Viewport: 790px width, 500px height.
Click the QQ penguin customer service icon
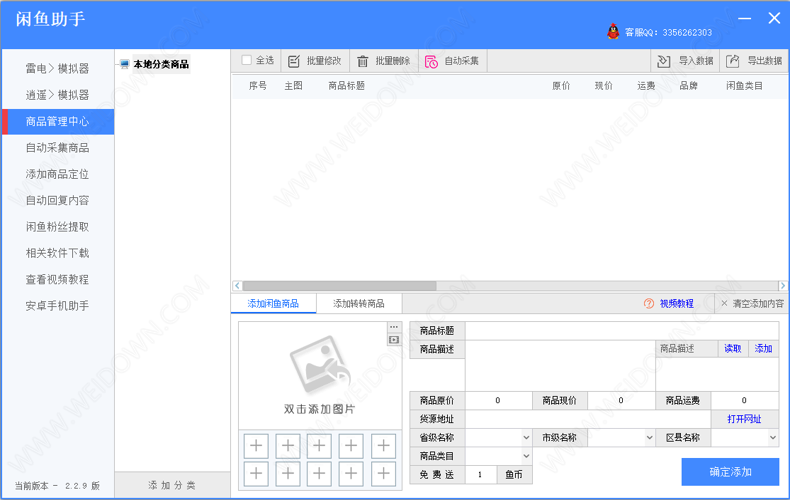coord(613,31)
